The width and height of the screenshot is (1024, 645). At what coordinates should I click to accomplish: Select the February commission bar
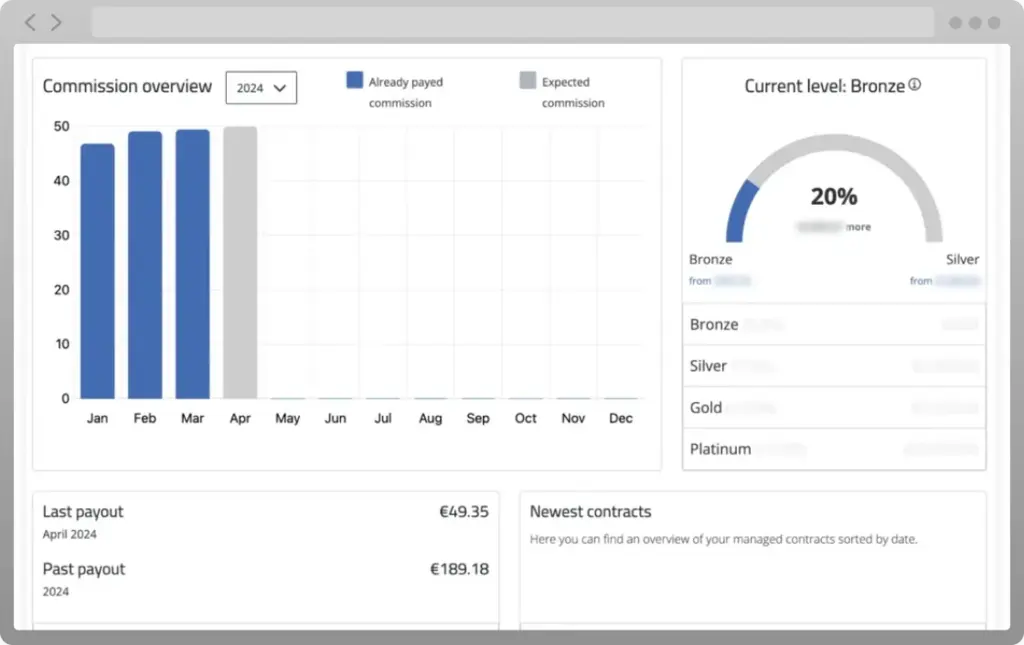(145, 265)
